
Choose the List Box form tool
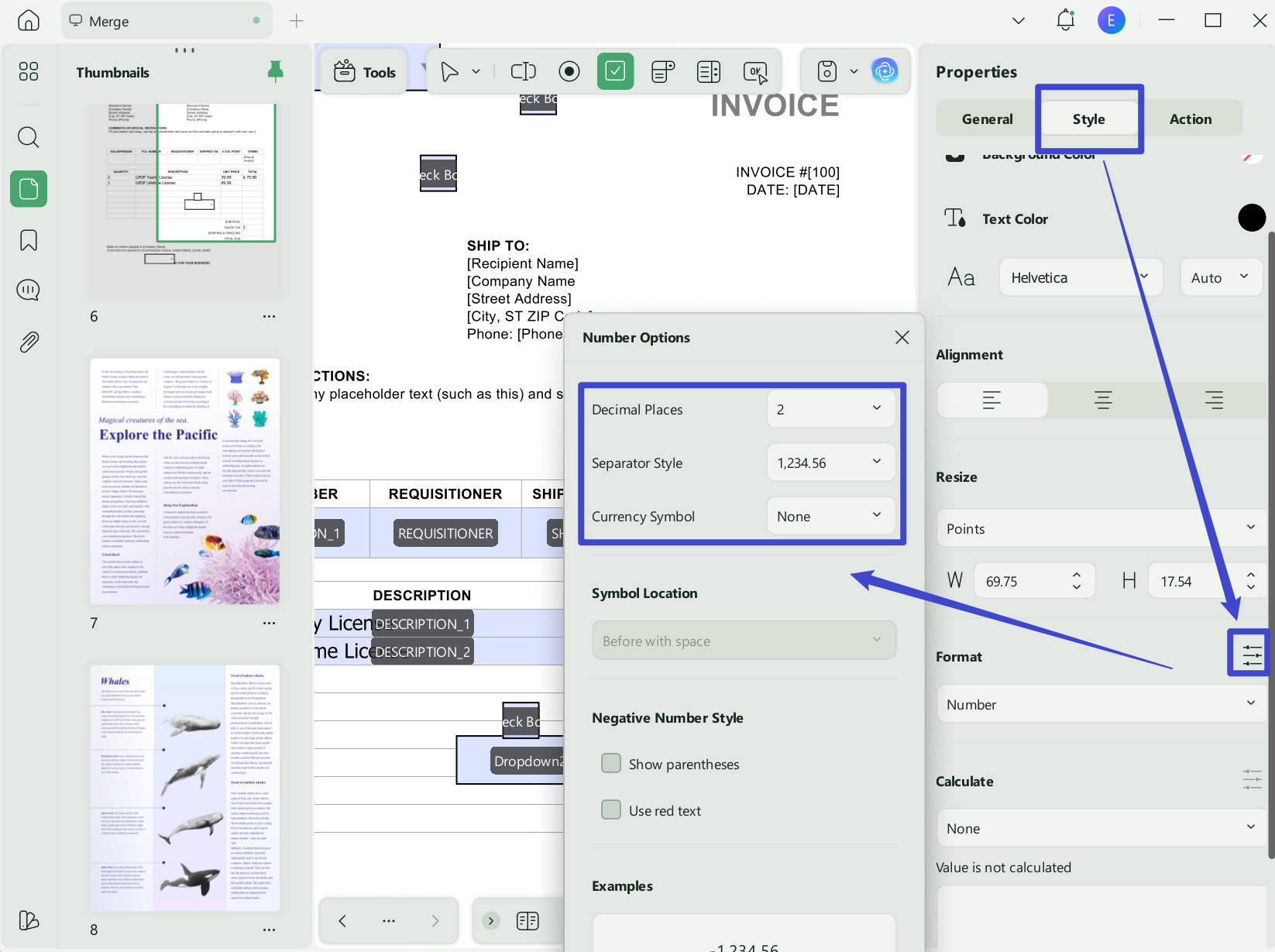[709, 72]
